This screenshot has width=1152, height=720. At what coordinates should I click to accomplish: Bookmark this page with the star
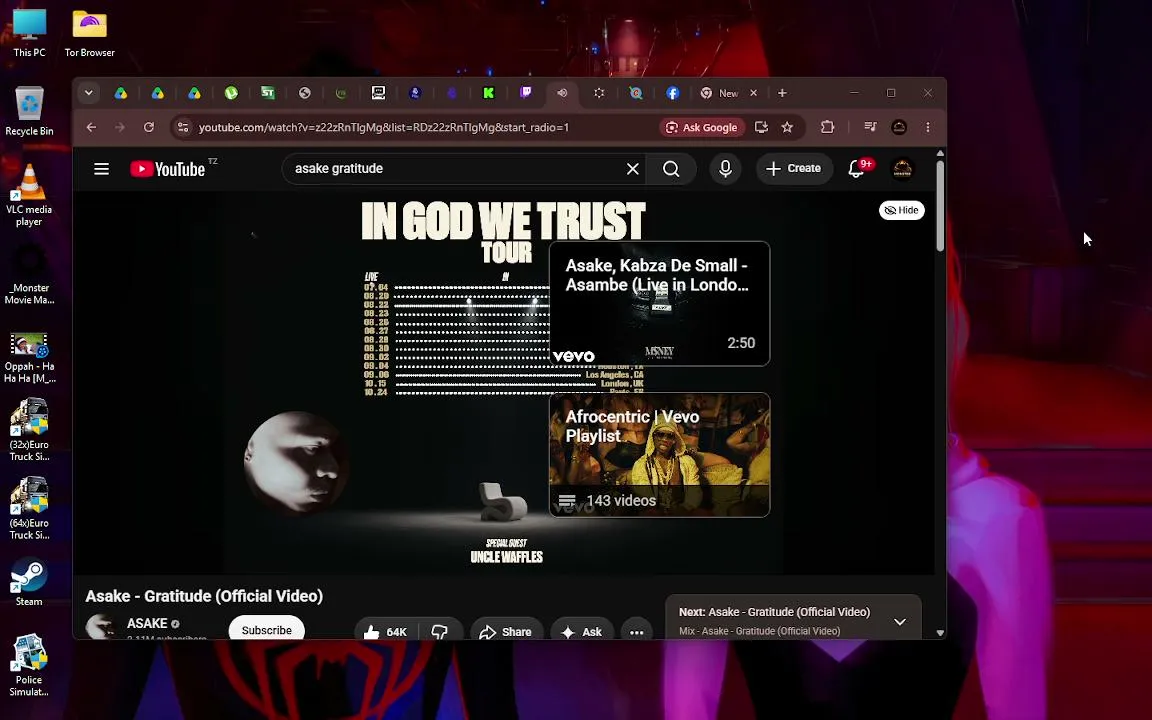tap(787, 127)
